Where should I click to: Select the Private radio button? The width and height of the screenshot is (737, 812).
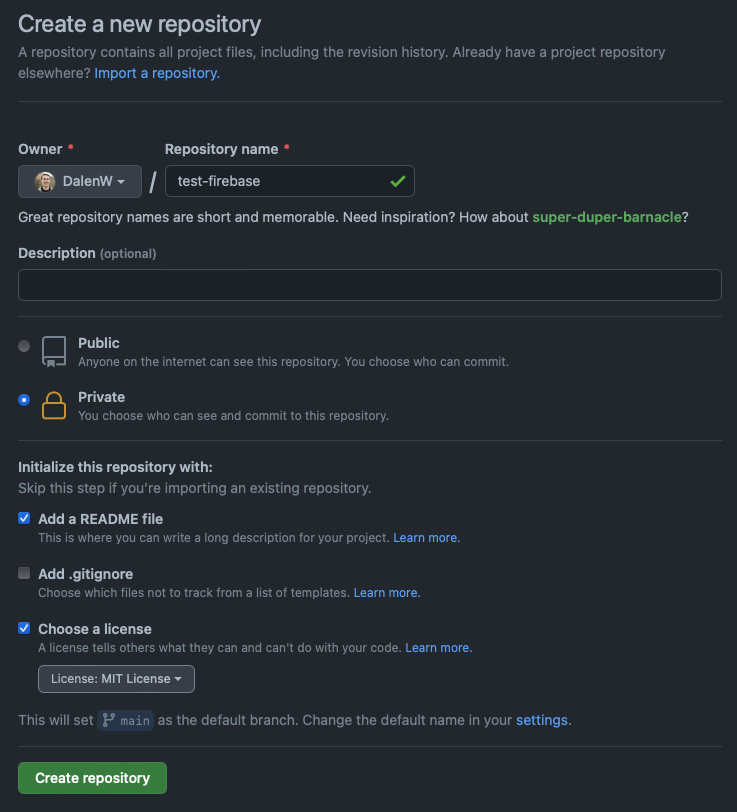point(24,400)
